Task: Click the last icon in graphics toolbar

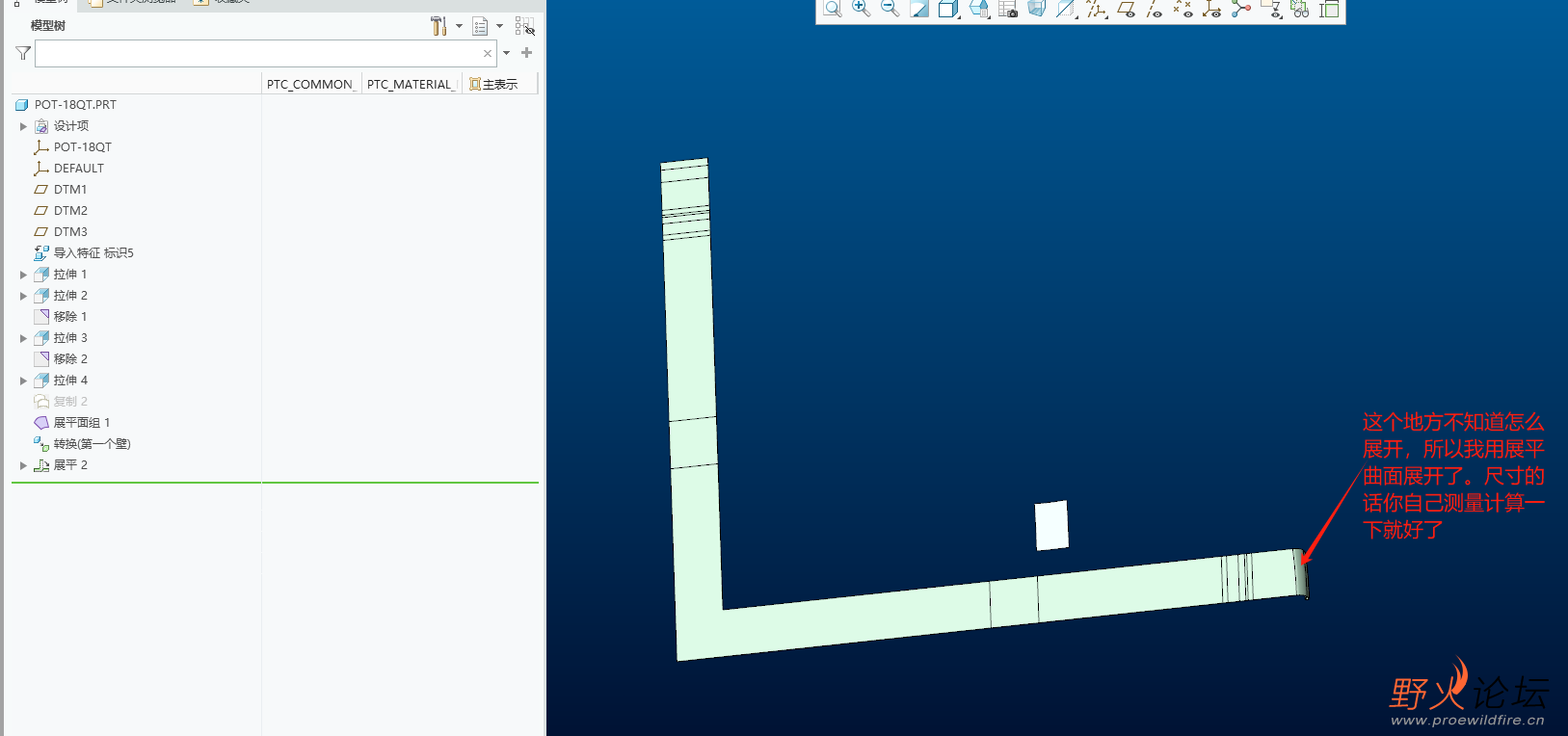Action: [1329, 9]
